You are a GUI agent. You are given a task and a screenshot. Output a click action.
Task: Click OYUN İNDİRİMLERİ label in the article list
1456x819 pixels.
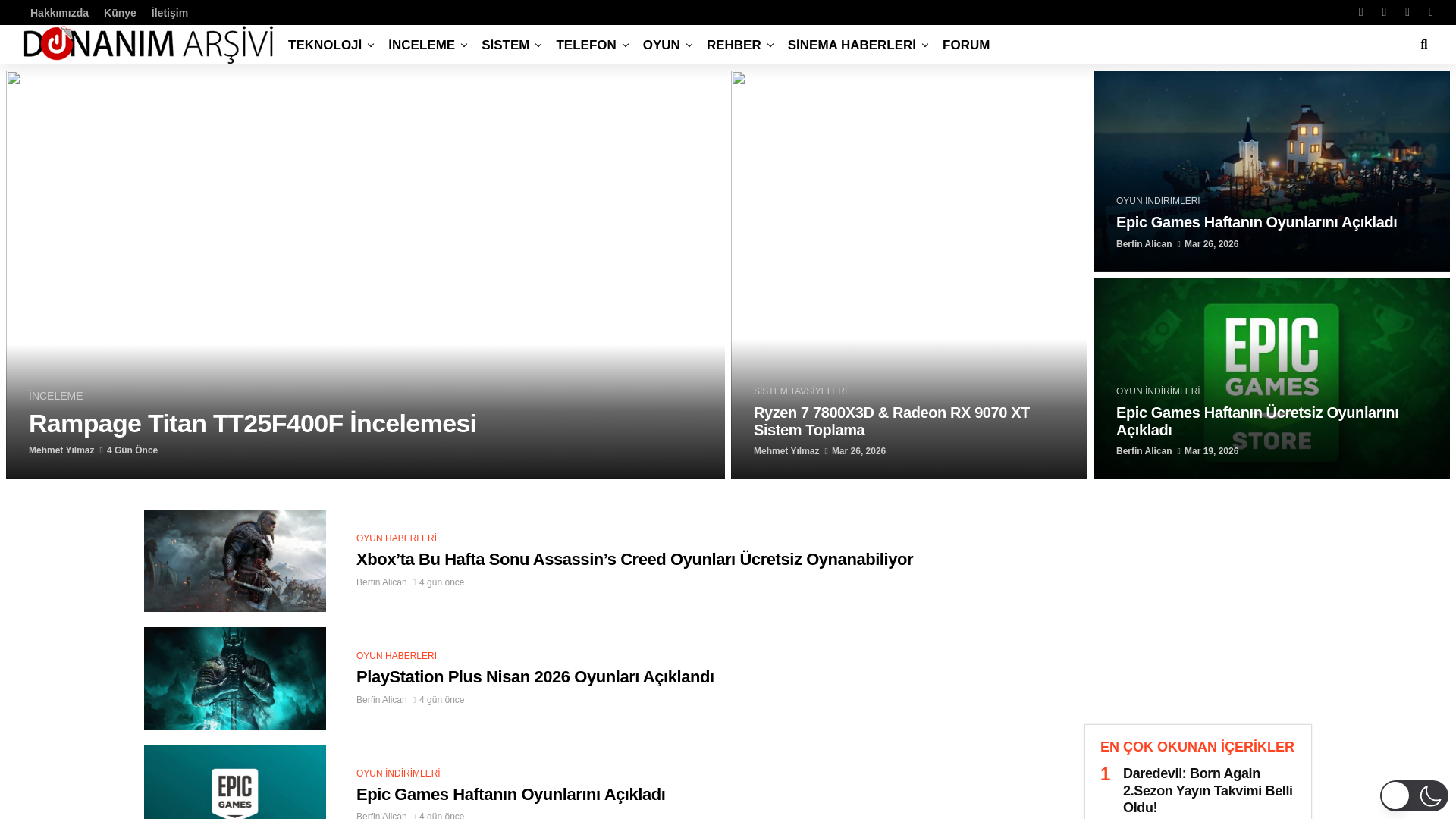398,773
